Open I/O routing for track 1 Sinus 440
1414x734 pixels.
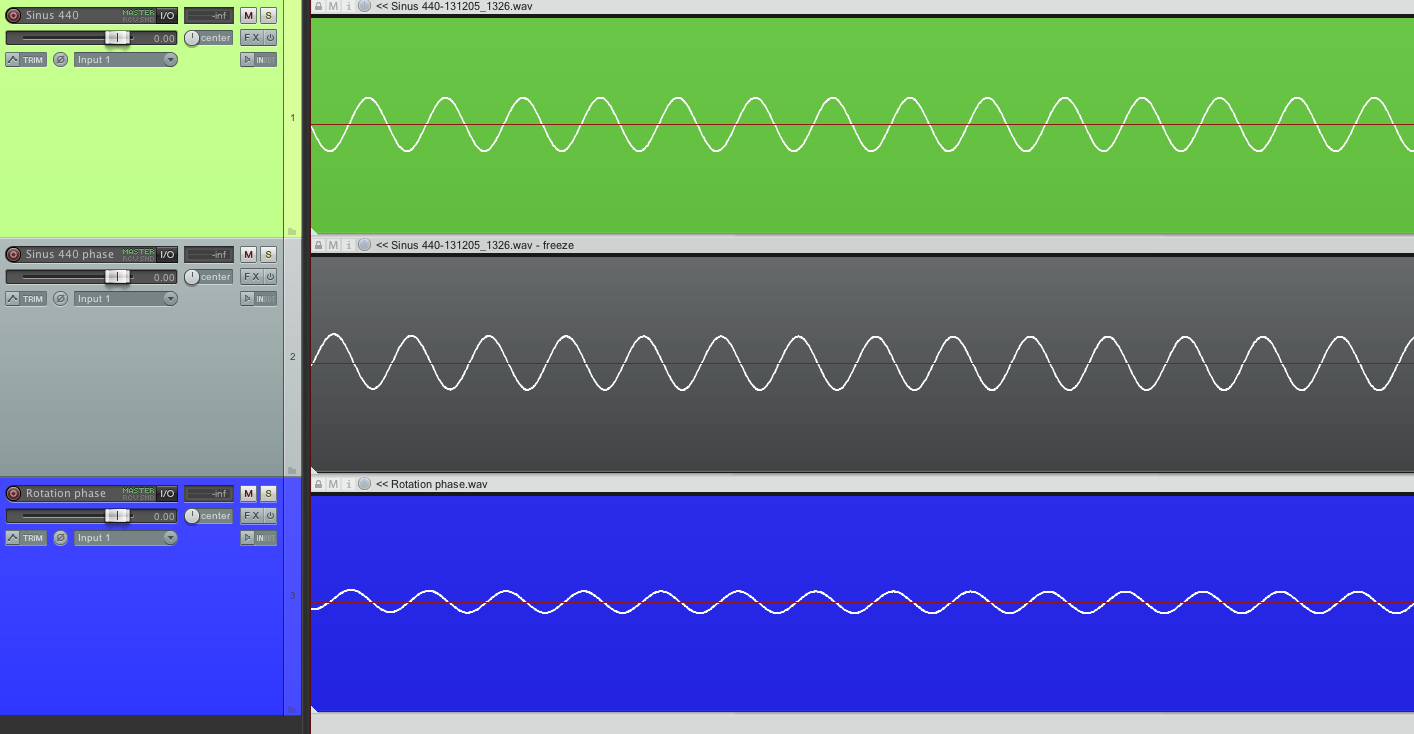[167, 15]
